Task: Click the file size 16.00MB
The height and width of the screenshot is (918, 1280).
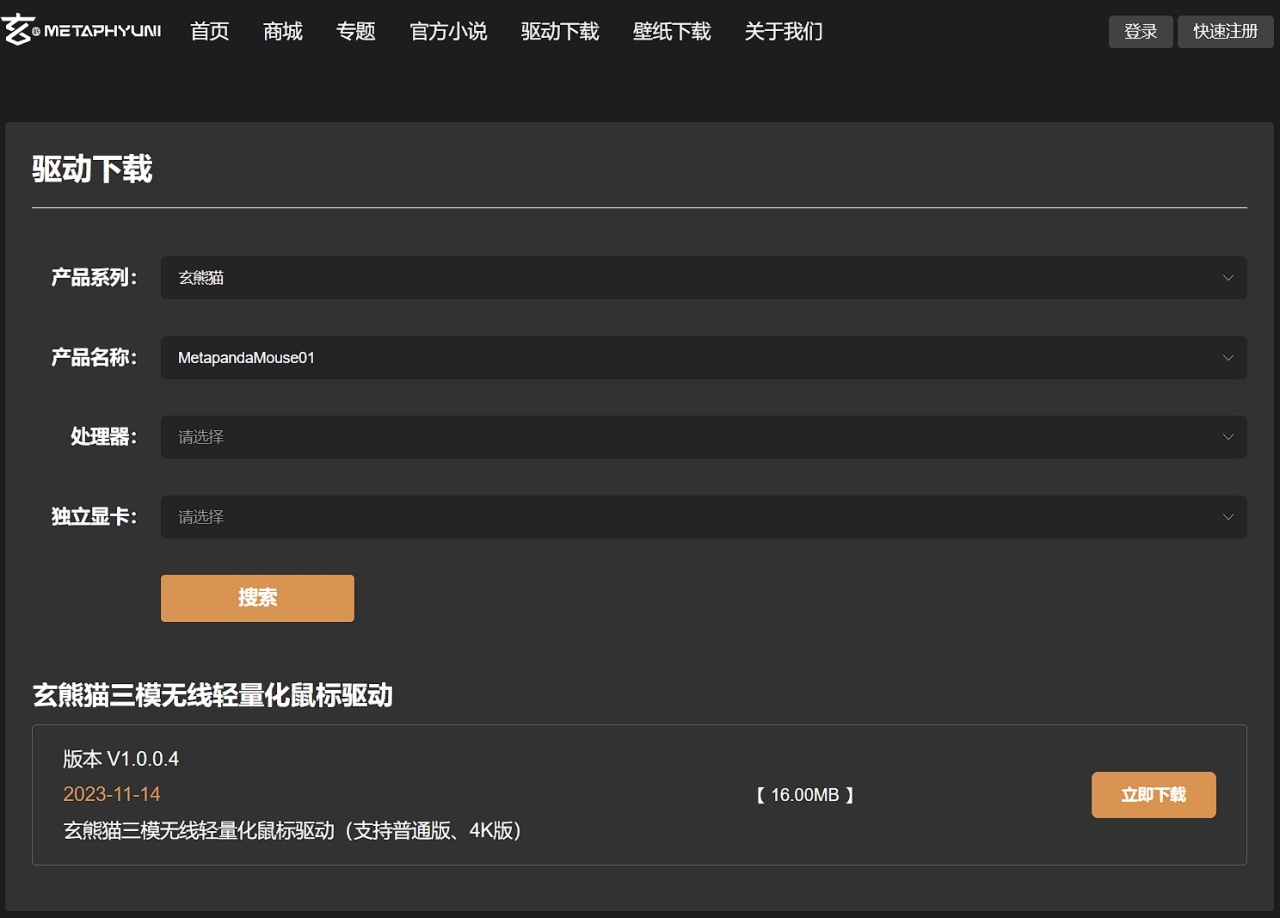Action: point(805,795)
